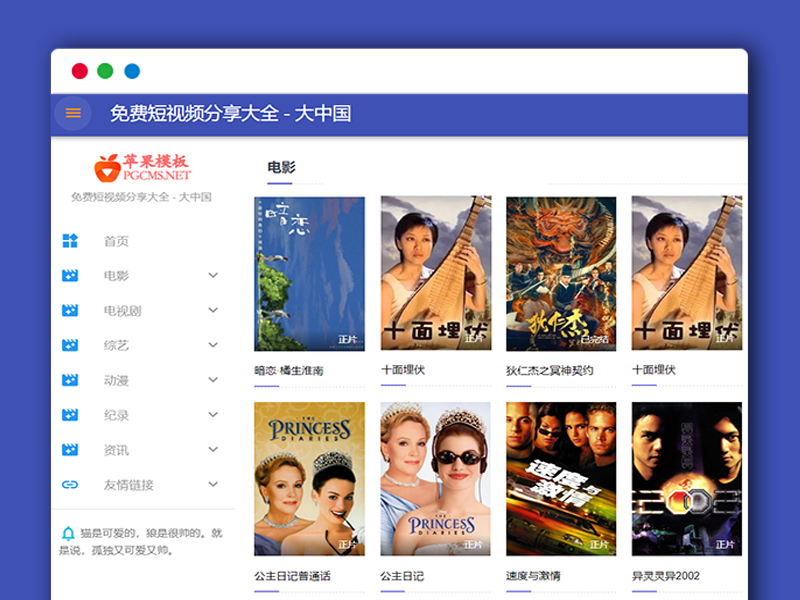Expand the 电影 sidebar chevron

point(213,276)
